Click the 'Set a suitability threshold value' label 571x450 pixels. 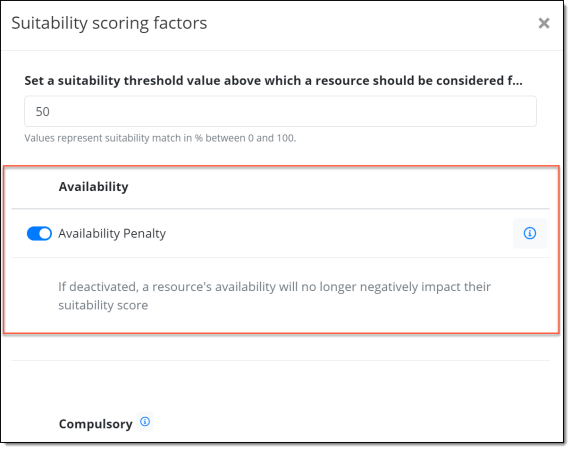pos(273,80)
